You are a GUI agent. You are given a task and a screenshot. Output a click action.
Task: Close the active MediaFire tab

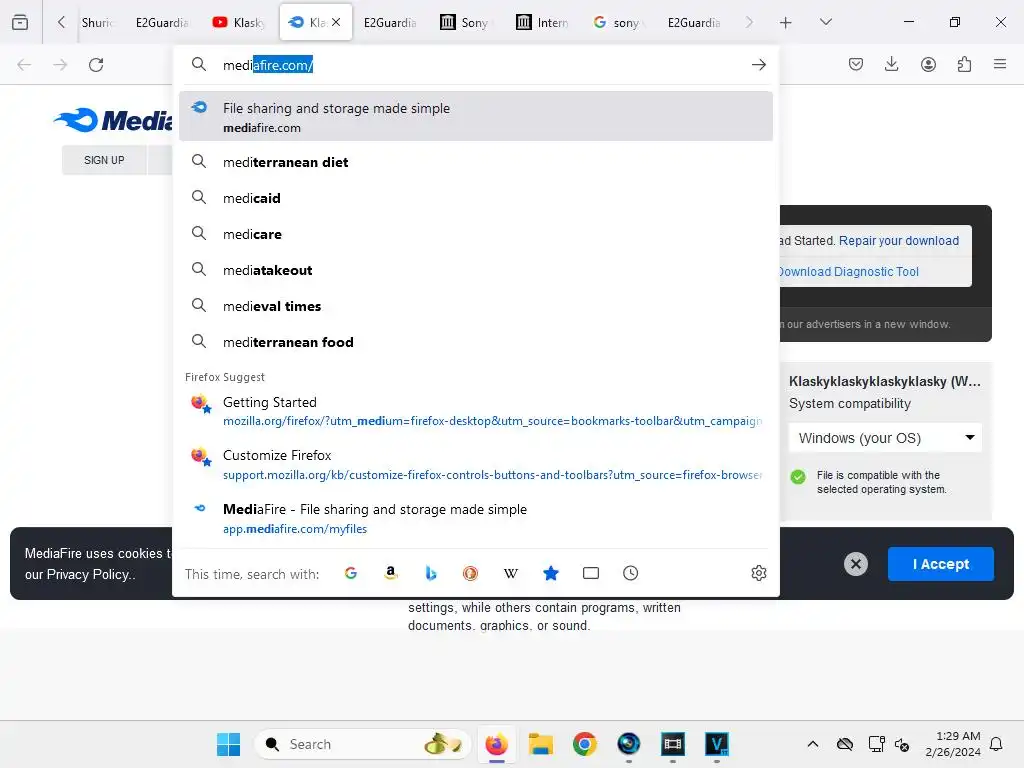tap(336, 22)
